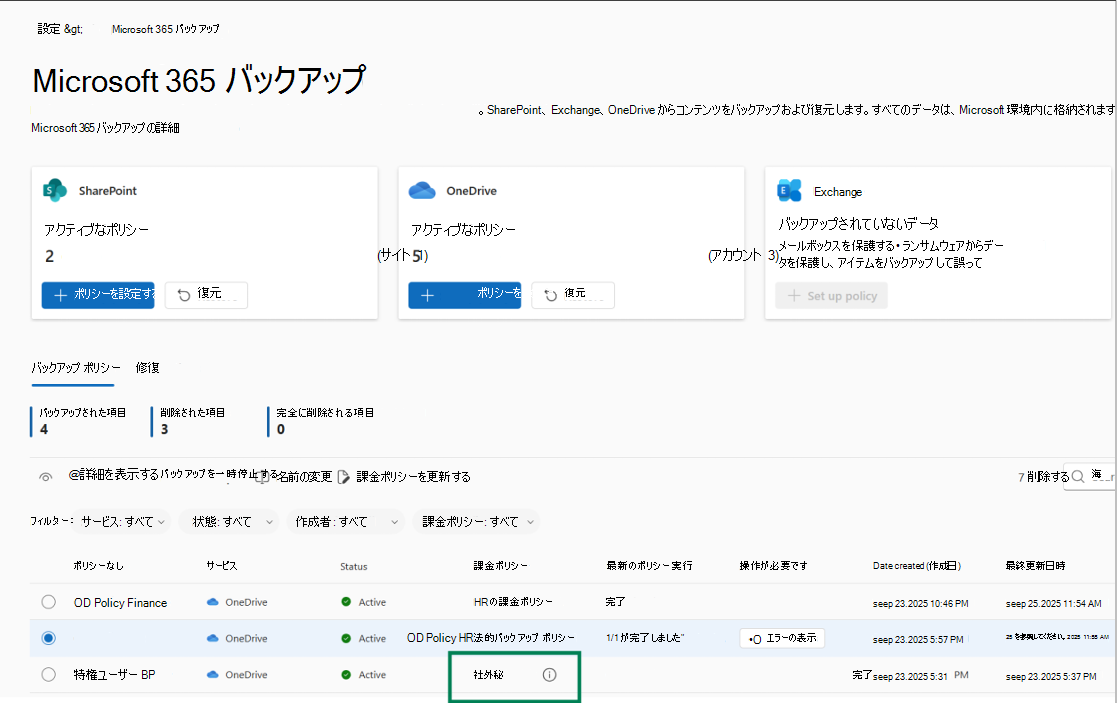Click the search magnifier icon

[x=1078, y=477]
